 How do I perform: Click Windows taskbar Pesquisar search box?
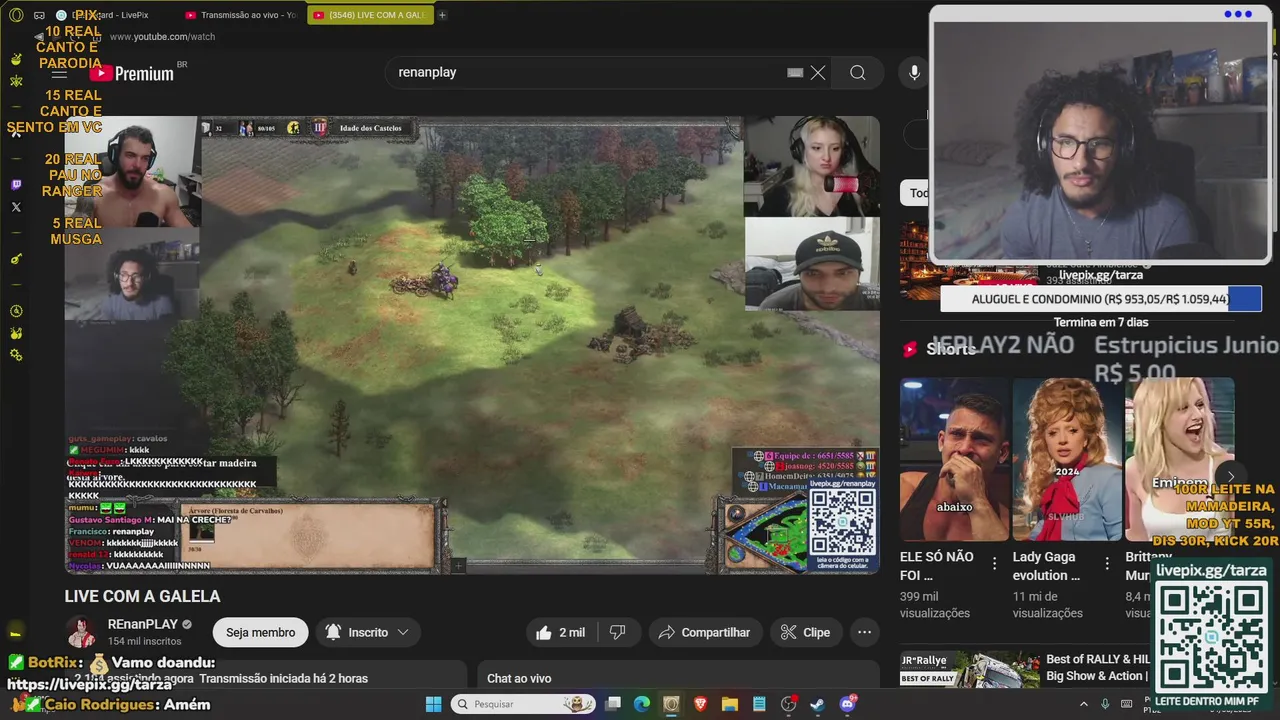(x=524, y=704)
